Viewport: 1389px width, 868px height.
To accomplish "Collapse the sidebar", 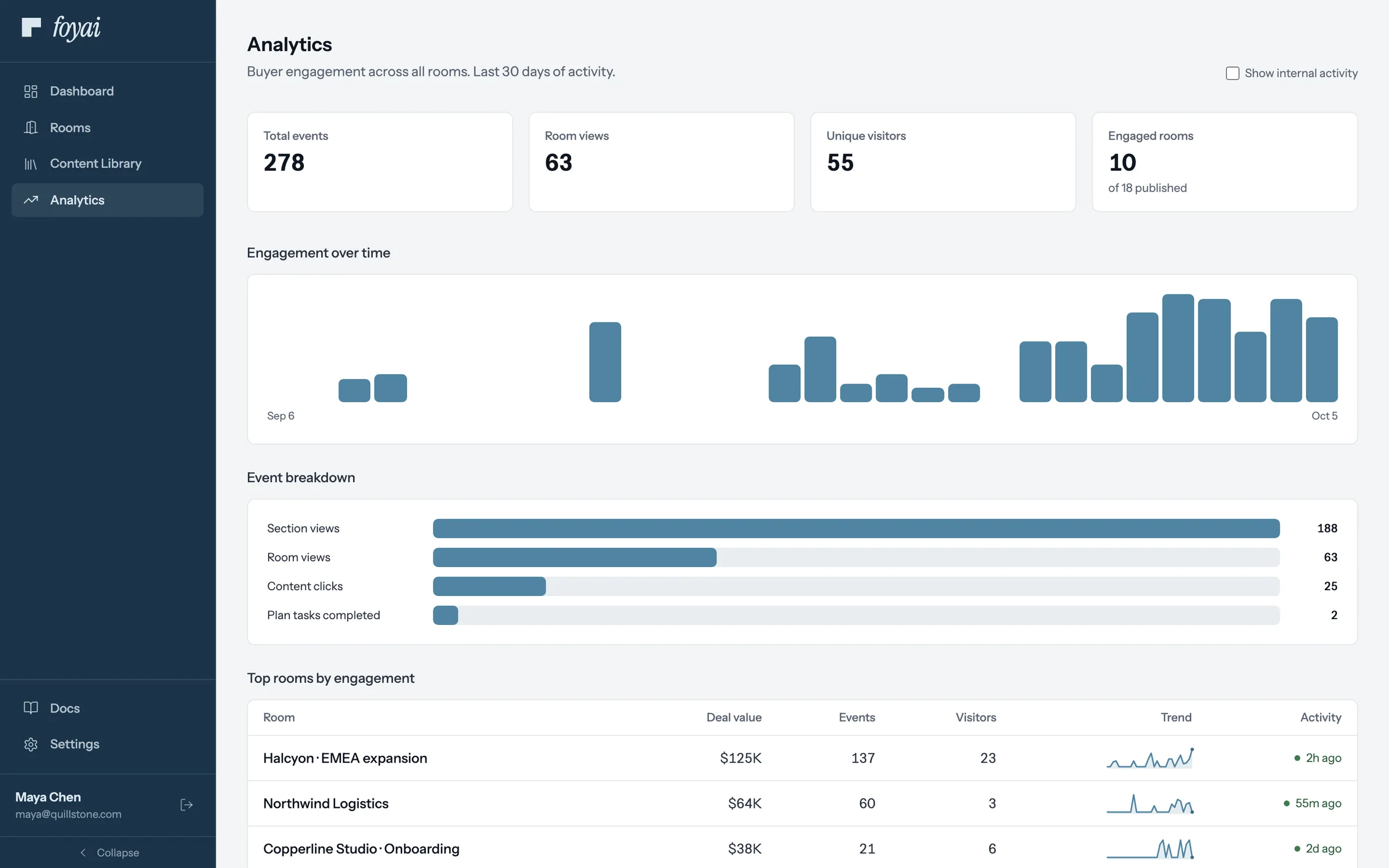I will tap(108, 852).
